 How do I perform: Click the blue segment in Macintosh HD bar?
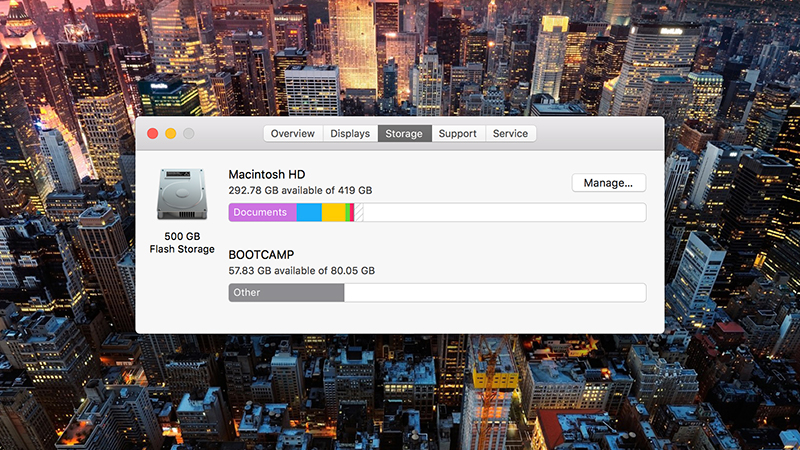(x=309, y=212)
